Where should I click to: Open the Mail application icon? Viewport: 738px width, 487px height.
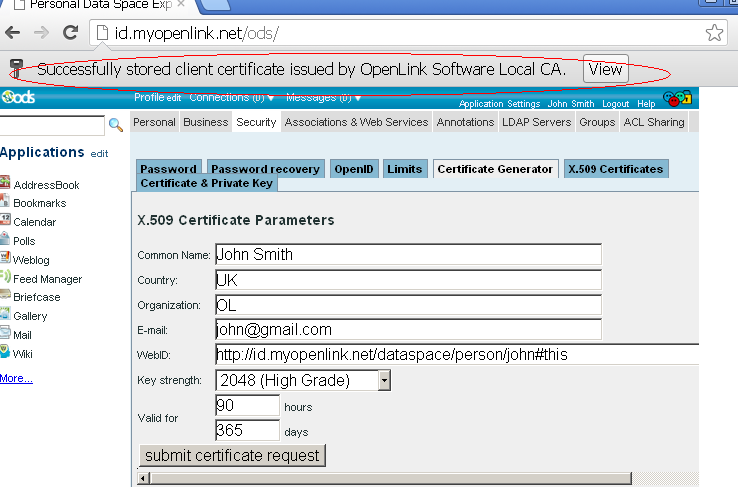[x=5, y=335]
